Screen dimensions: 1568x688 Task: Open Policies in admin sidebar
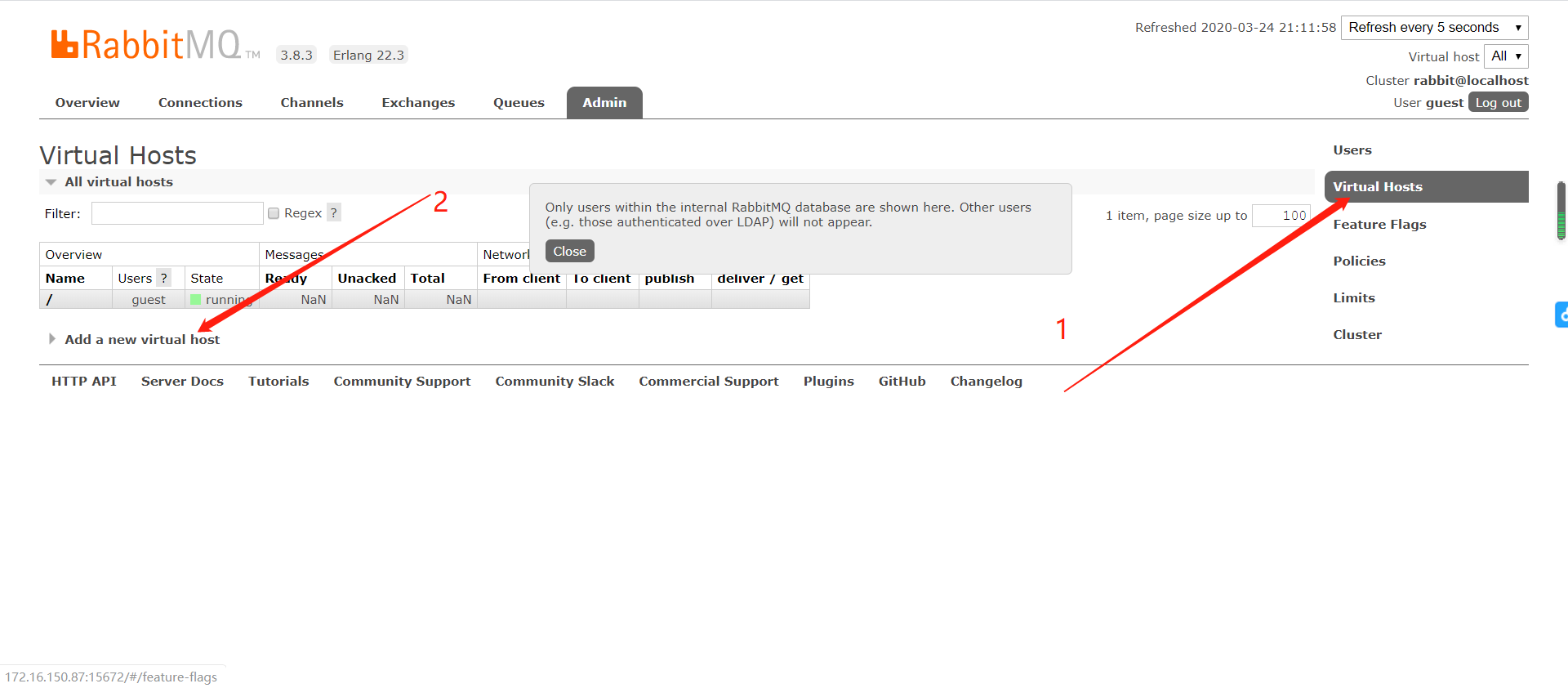pyautogui.click(x=1359, y=261)
